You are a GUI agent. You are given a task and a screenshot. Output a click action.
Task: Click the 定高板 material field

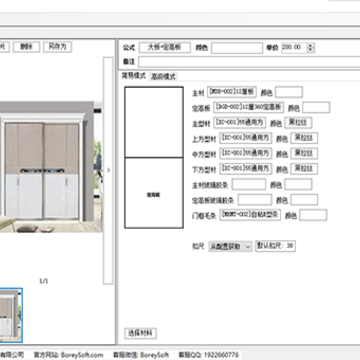point(249,107)
